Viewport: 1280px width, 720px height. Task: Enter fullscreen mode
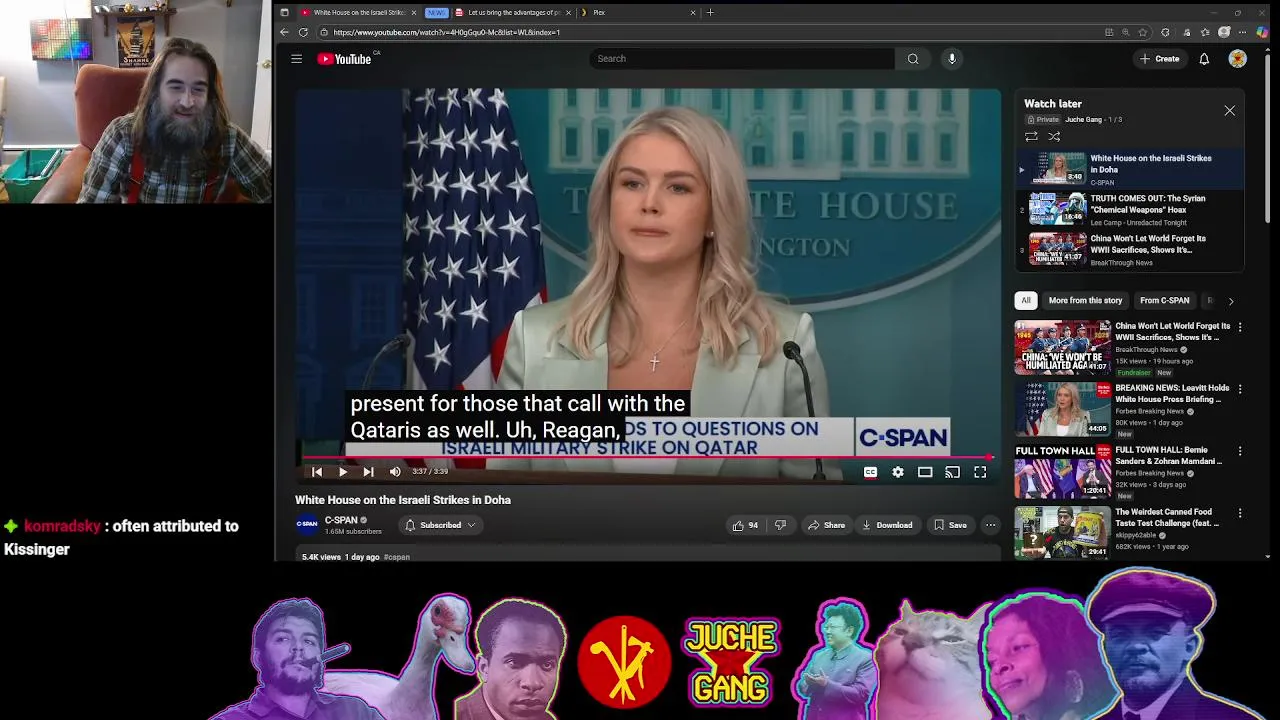980,472
